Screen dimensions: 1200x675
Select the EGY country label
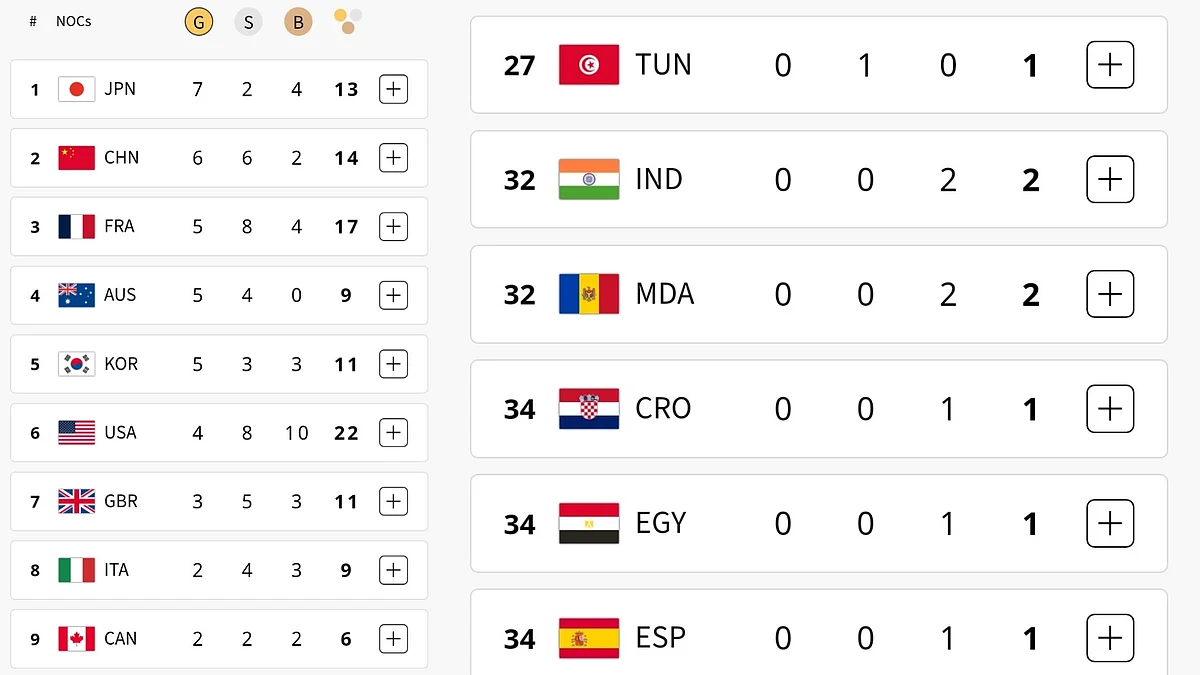pos(661,523)
